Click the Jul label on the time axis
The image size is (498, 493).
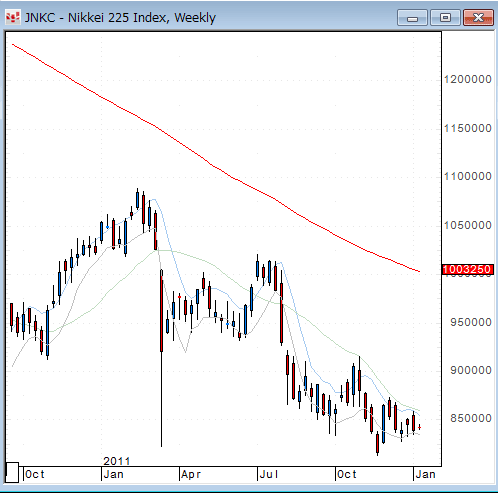pos(269,474)
